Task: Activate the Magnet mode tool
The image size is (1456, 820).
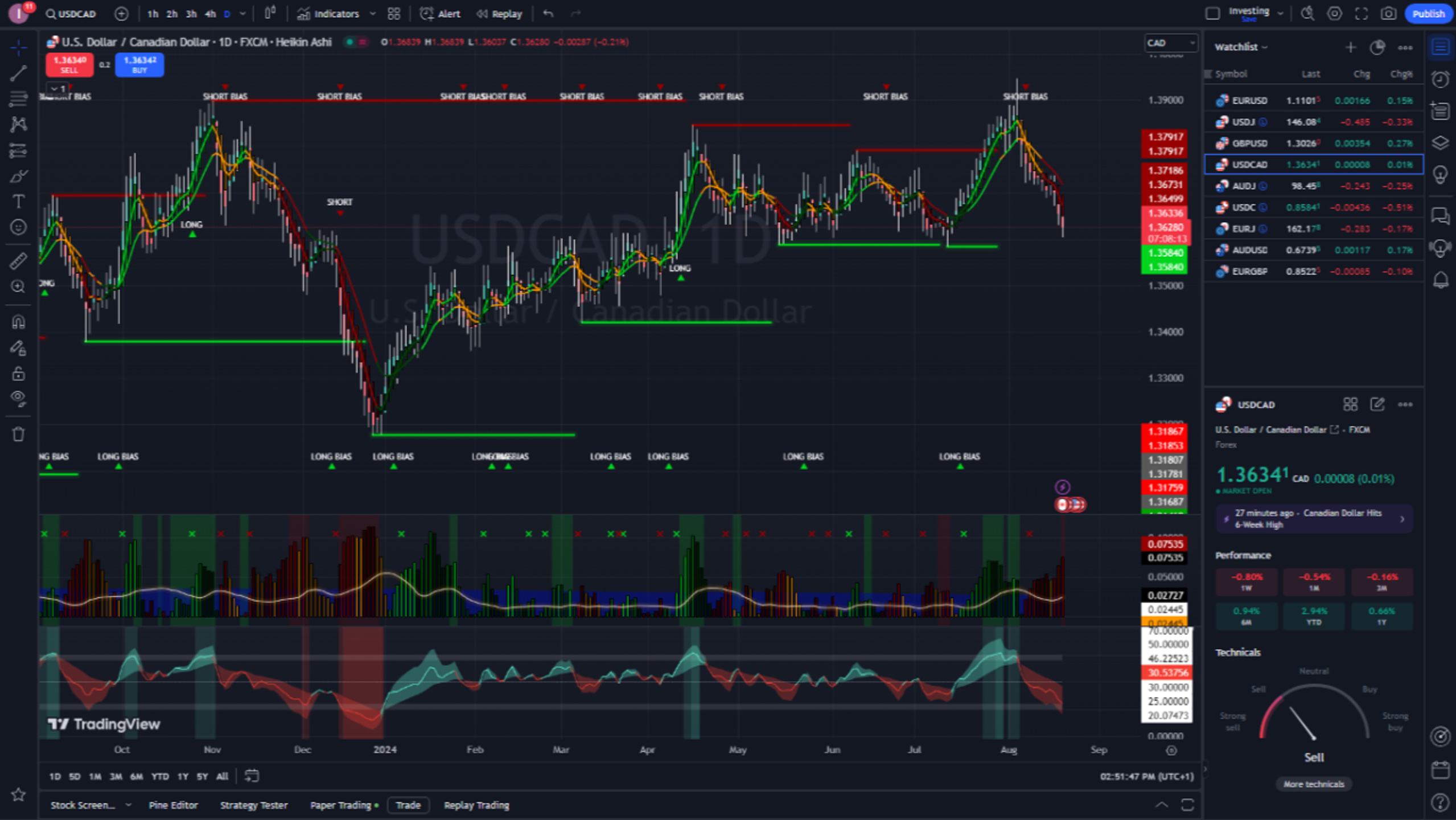Action: [18, 322]
